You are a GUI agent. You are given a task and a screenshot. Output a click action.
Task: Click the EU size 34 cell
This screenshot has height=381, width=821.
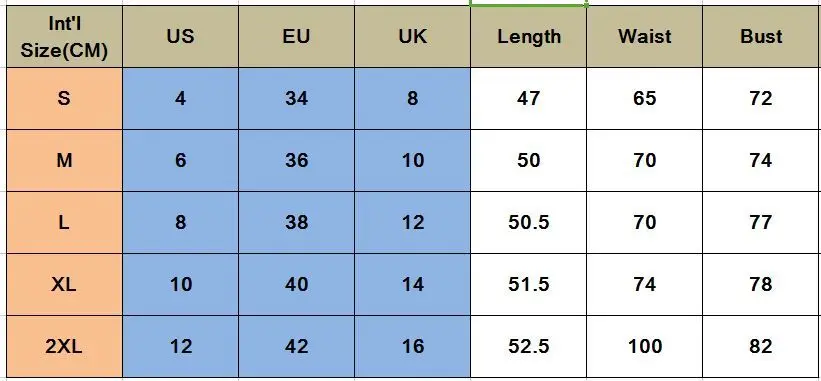296,98
